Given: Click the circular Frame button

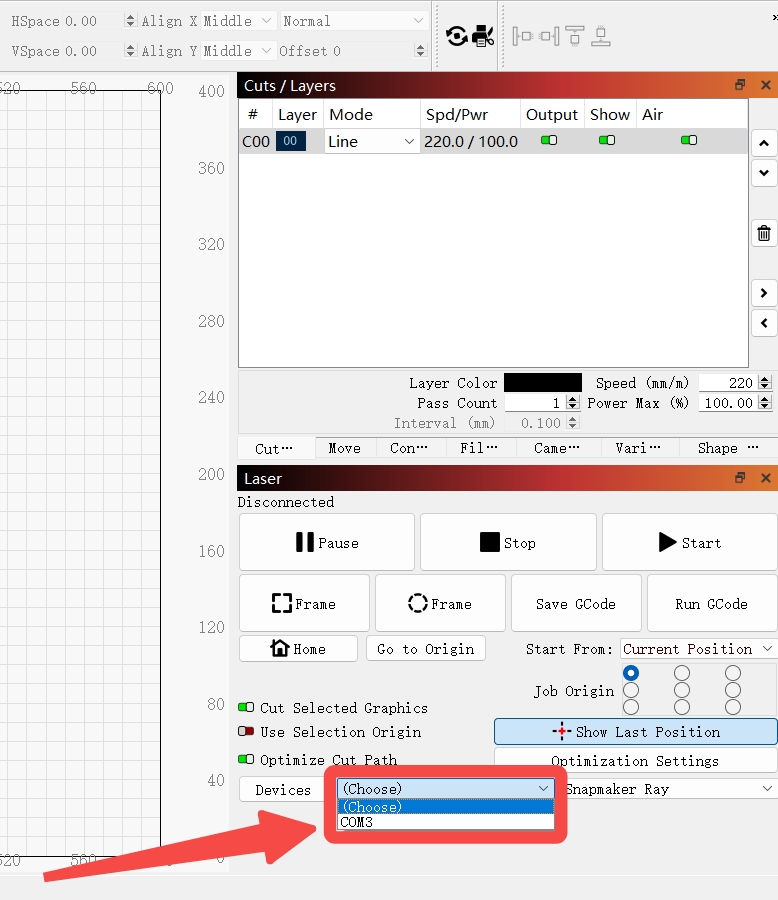Looking at the screenshot, I should pos(440,604).
